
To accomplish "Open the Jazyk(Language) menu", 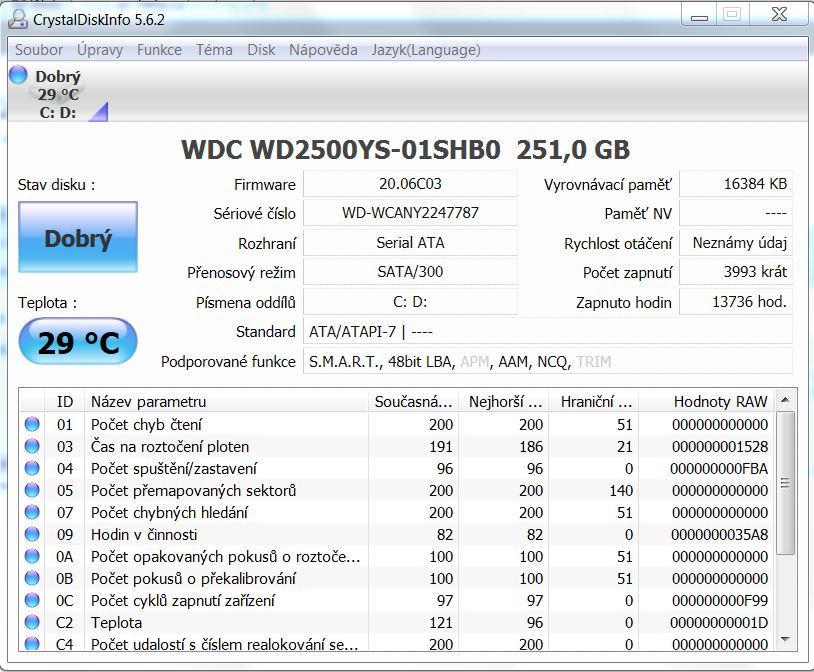I will (x=426, y=50).
